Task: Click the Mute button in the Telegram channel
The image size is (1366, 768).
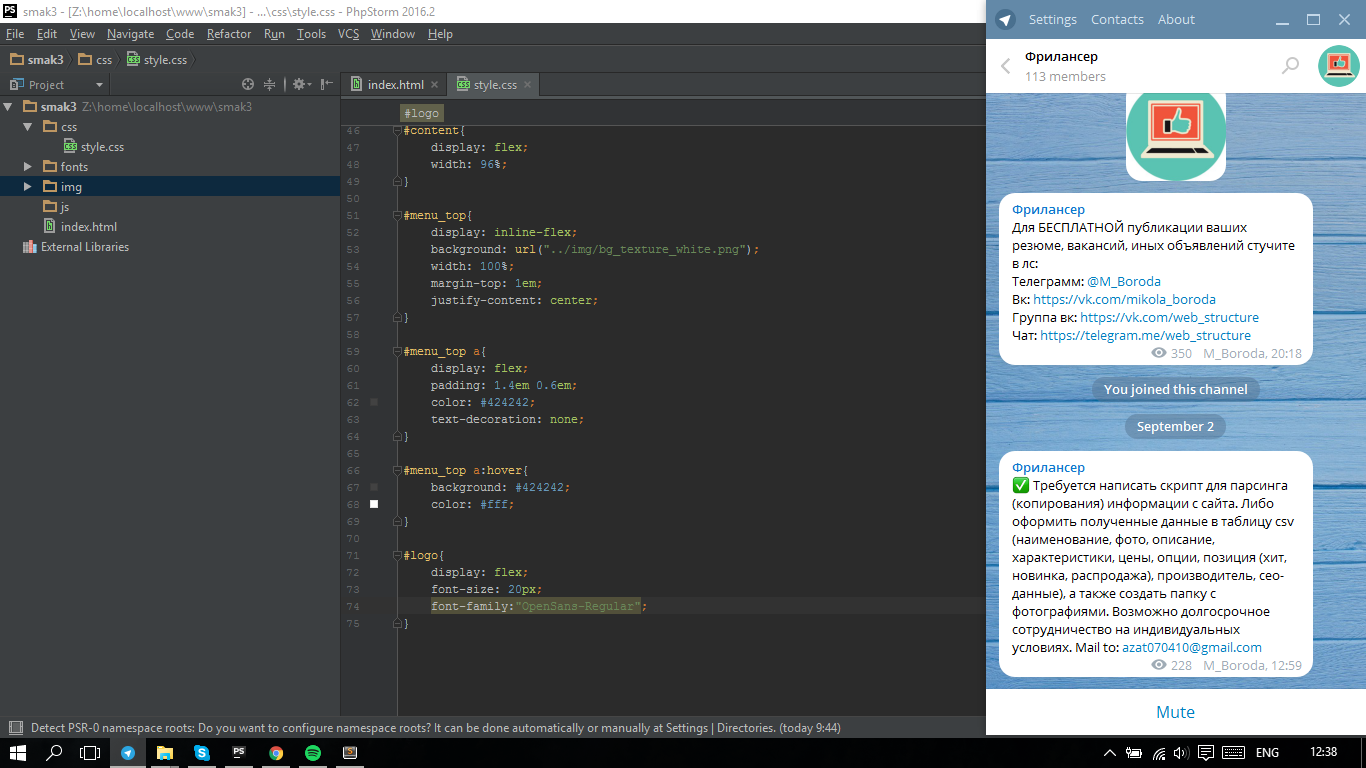Action: click(1175, 712)
